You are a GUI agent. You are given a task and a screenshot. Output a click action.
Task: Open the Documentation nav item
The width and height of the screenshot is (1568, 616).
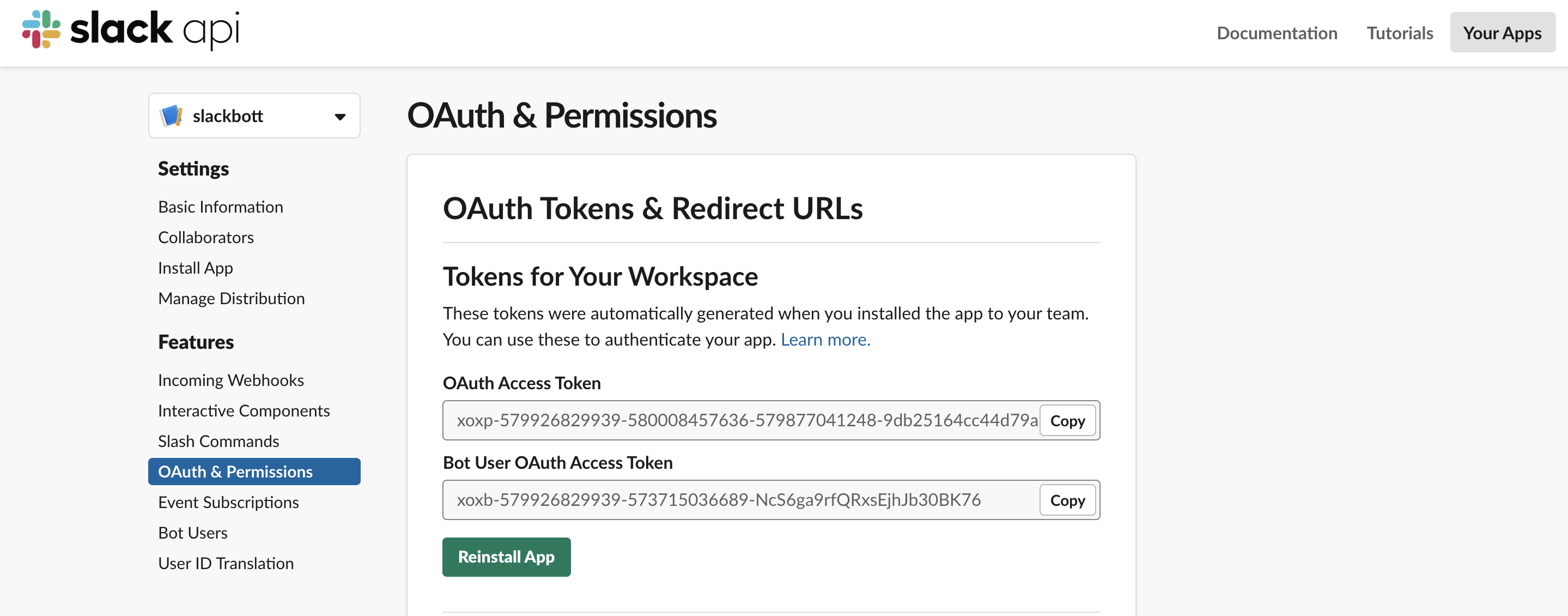click(x=1277, y=33)
